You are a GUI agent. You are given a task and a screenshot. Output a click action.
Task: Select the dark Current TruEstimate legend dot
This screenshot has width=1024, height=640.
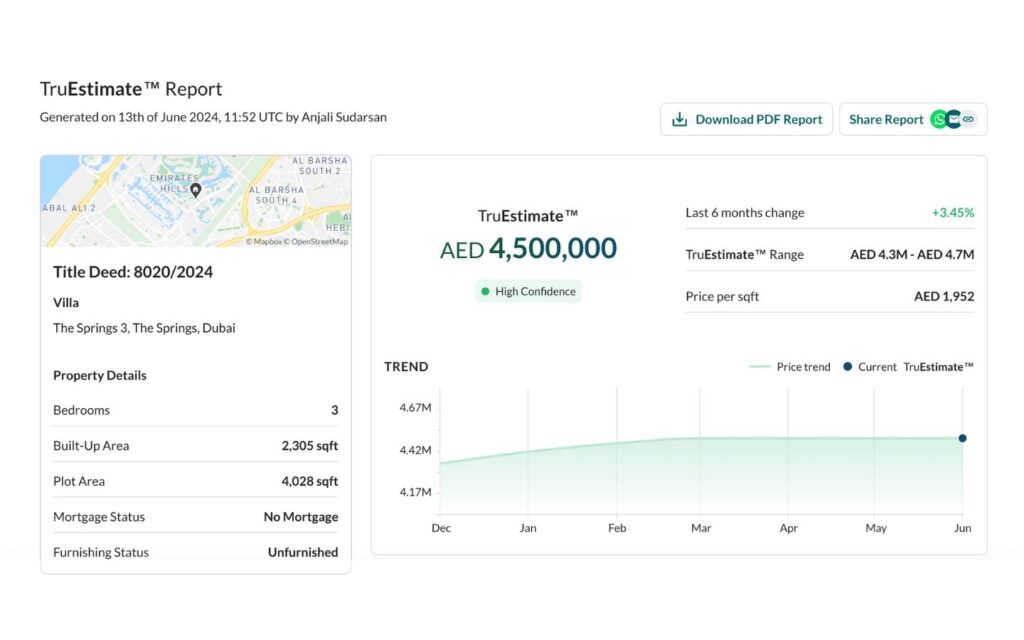(849, 366)
